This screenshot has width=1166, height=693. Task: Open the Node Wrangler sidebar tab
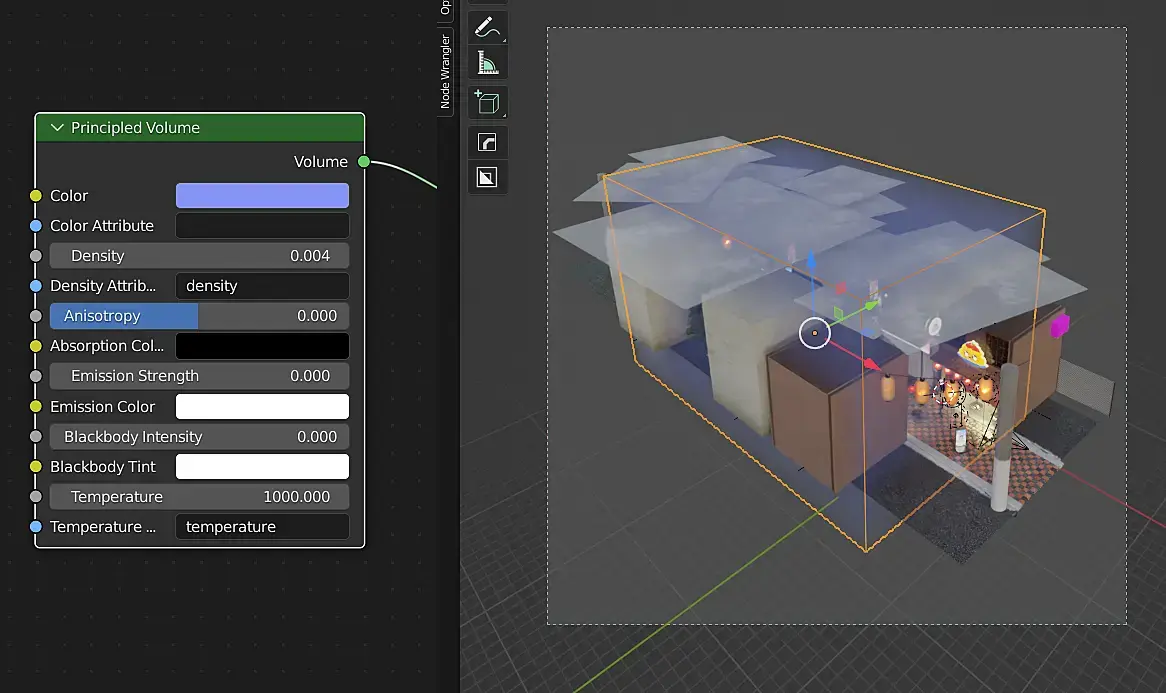coord(446,72)
